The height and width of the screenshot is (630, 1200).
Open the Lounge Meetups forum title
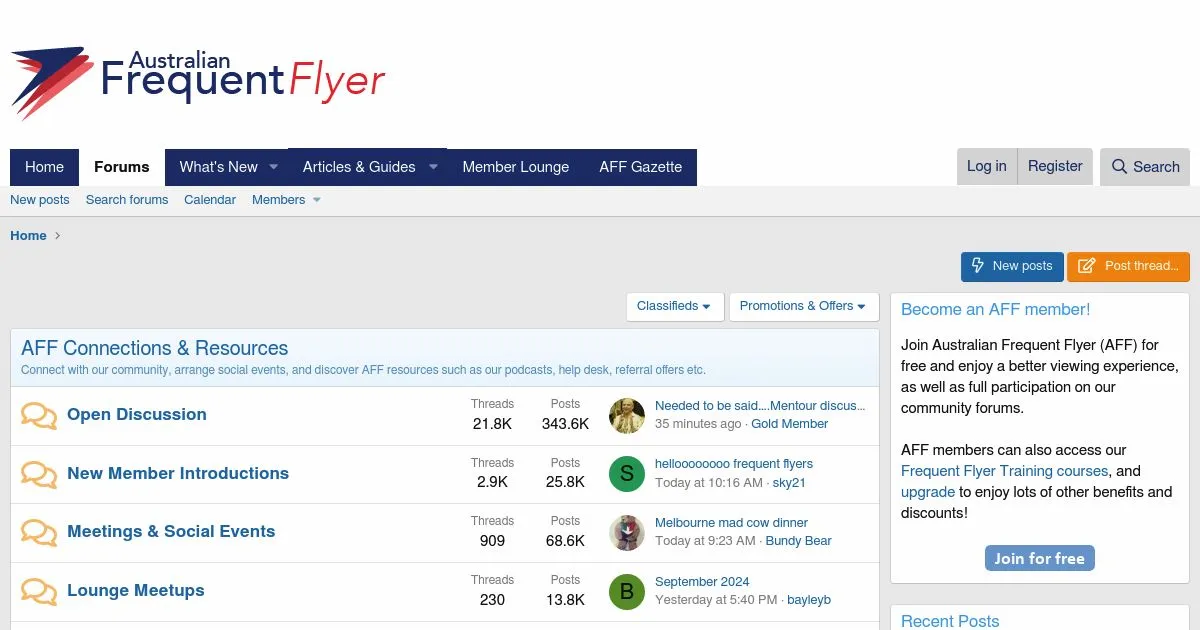(x=136, y=590)
